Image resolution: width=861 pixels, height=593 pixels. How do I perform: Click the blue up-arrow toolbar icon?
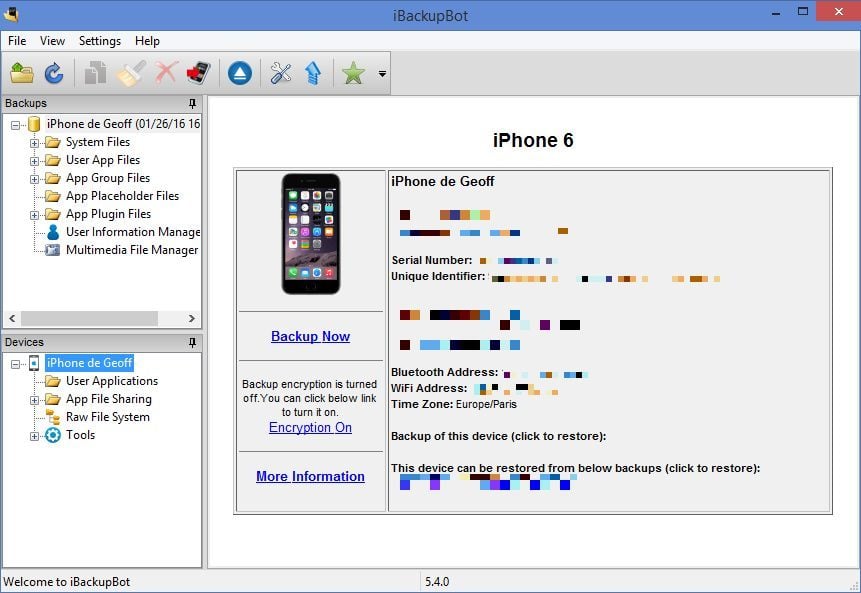(313, 73)
